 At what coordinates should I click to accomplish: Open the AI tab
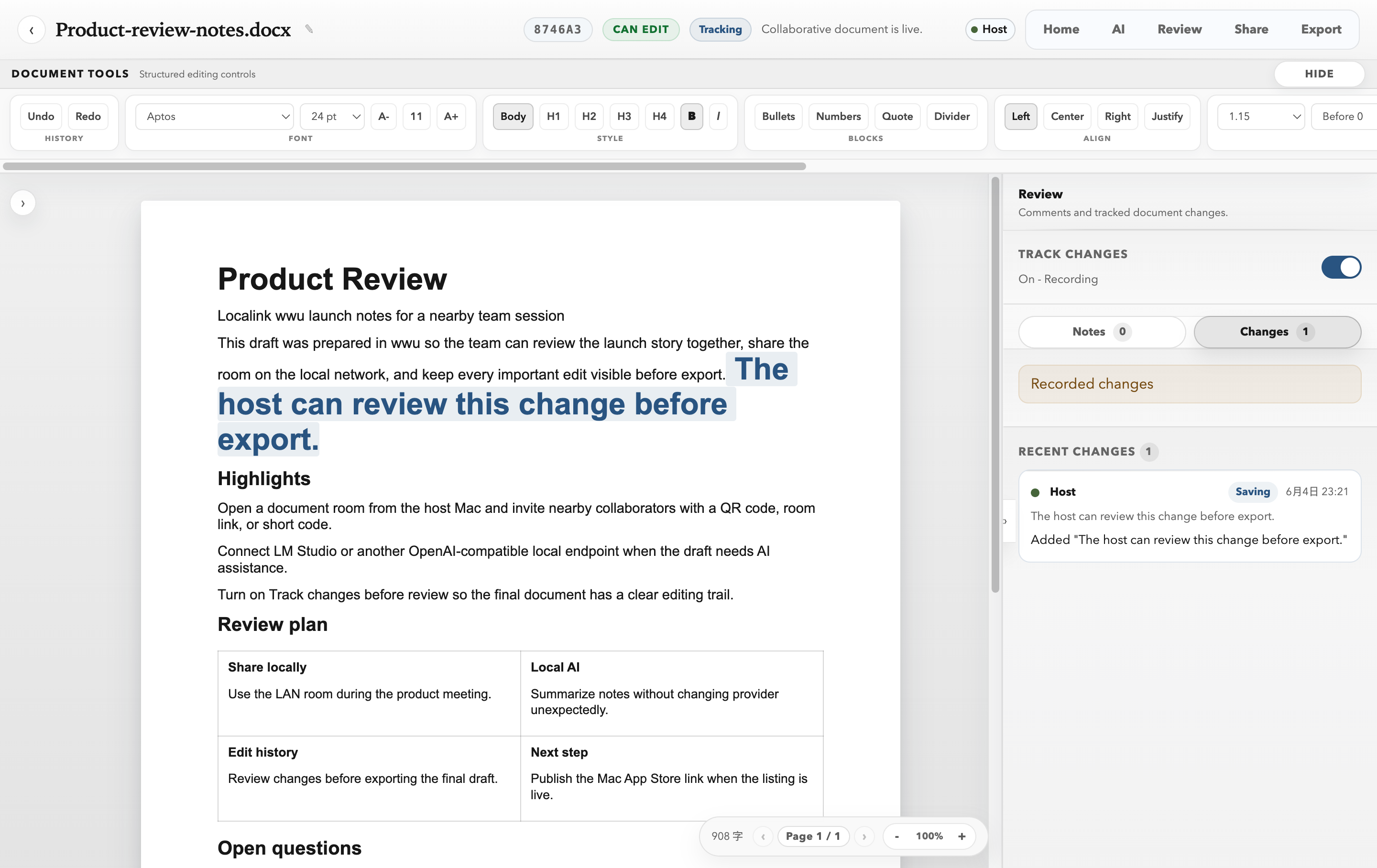point(1118,29)
